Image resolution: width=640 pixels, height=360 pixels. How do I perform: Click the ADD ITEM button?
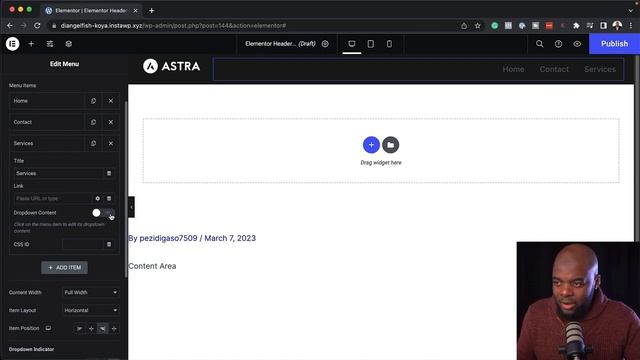(x=64, y=268)
